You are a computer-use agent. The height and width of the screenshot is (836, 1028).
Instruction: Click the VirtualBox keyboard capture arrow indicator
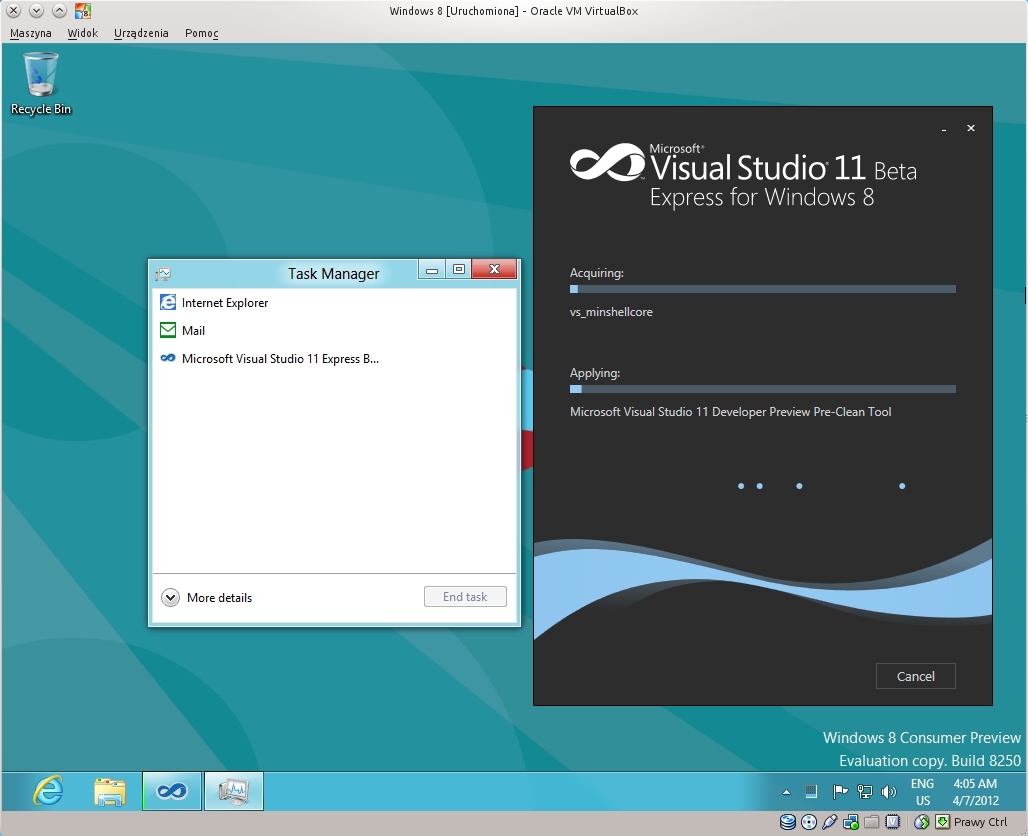(x=942, y=822)
